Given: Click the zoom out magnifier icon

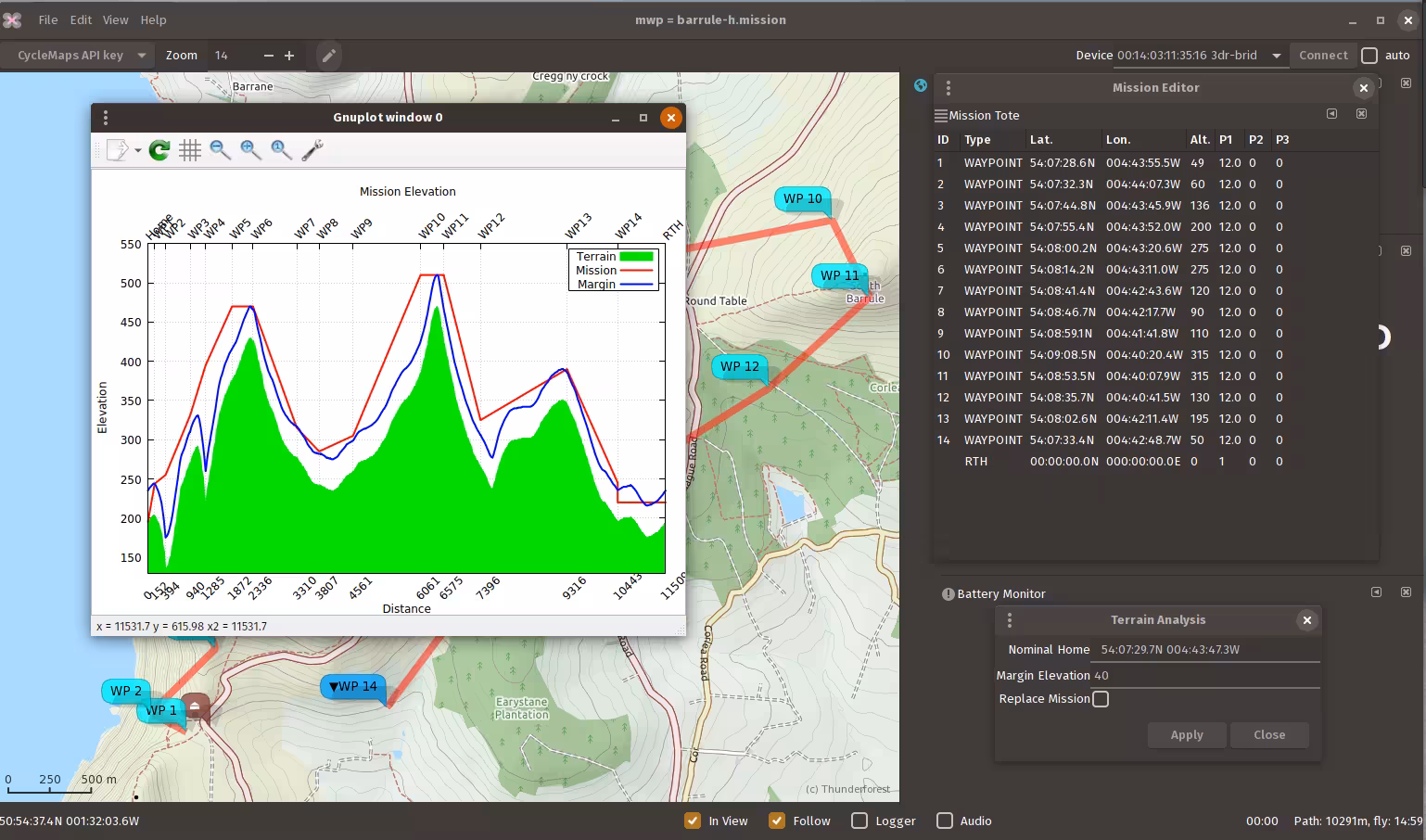Looking at the screenshot, I should [x=220, y=150].
